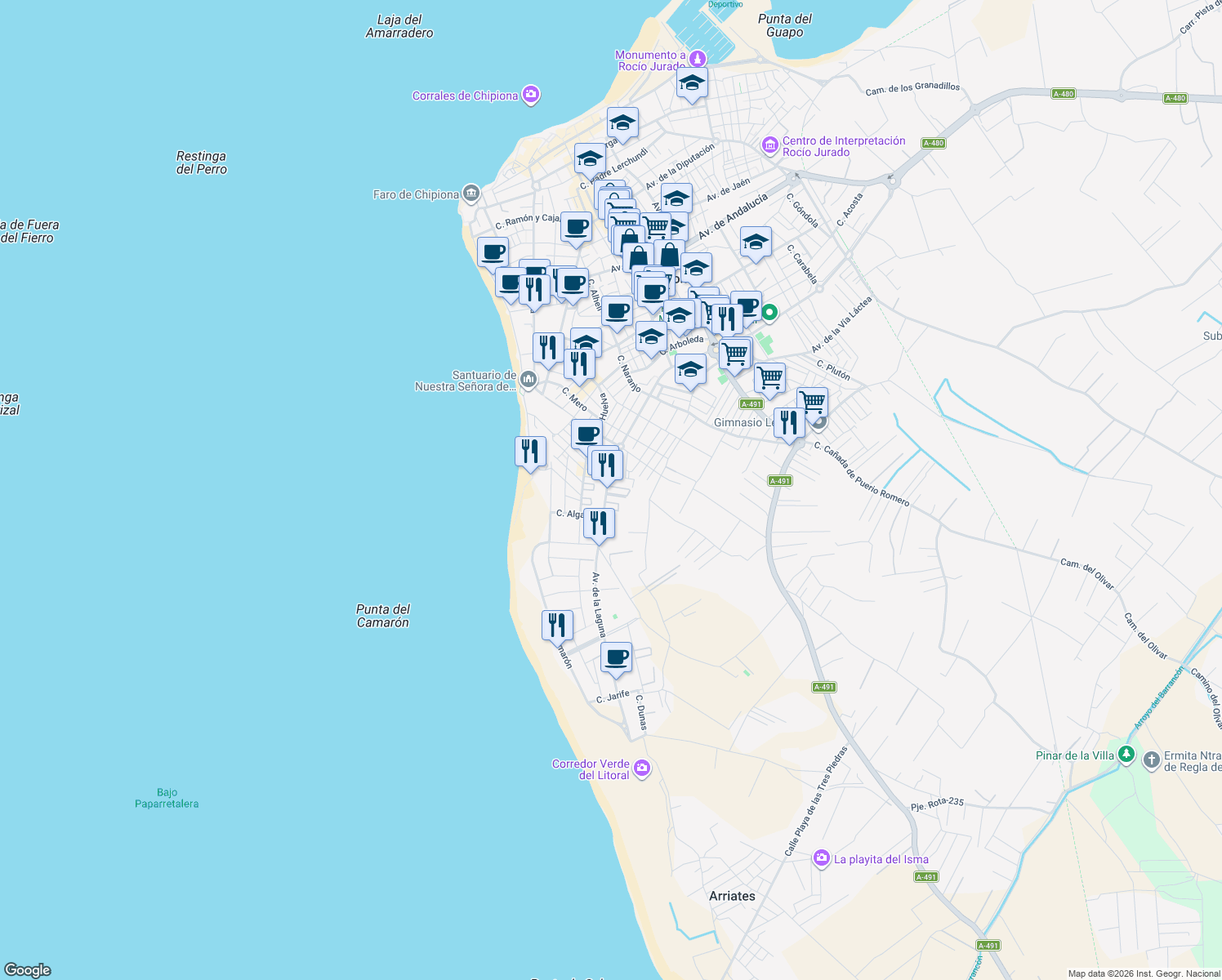Click the tree marker at Pinar de la Villa
This screenshot has height=980, width=1222.
click(1126, 755)
